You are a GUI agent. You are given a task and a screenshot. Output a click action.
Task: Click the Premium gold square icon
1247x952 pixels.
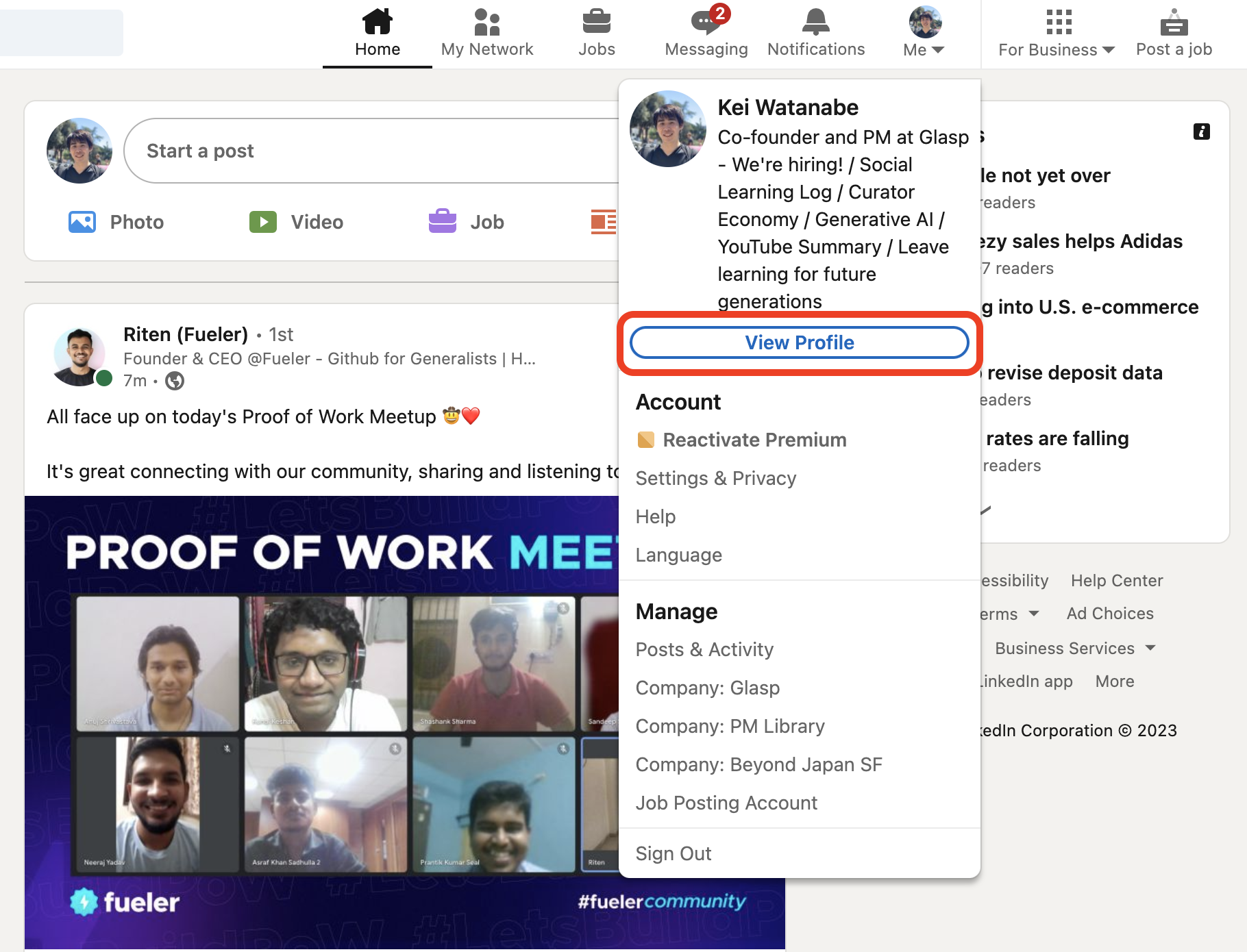click(645, 440)
